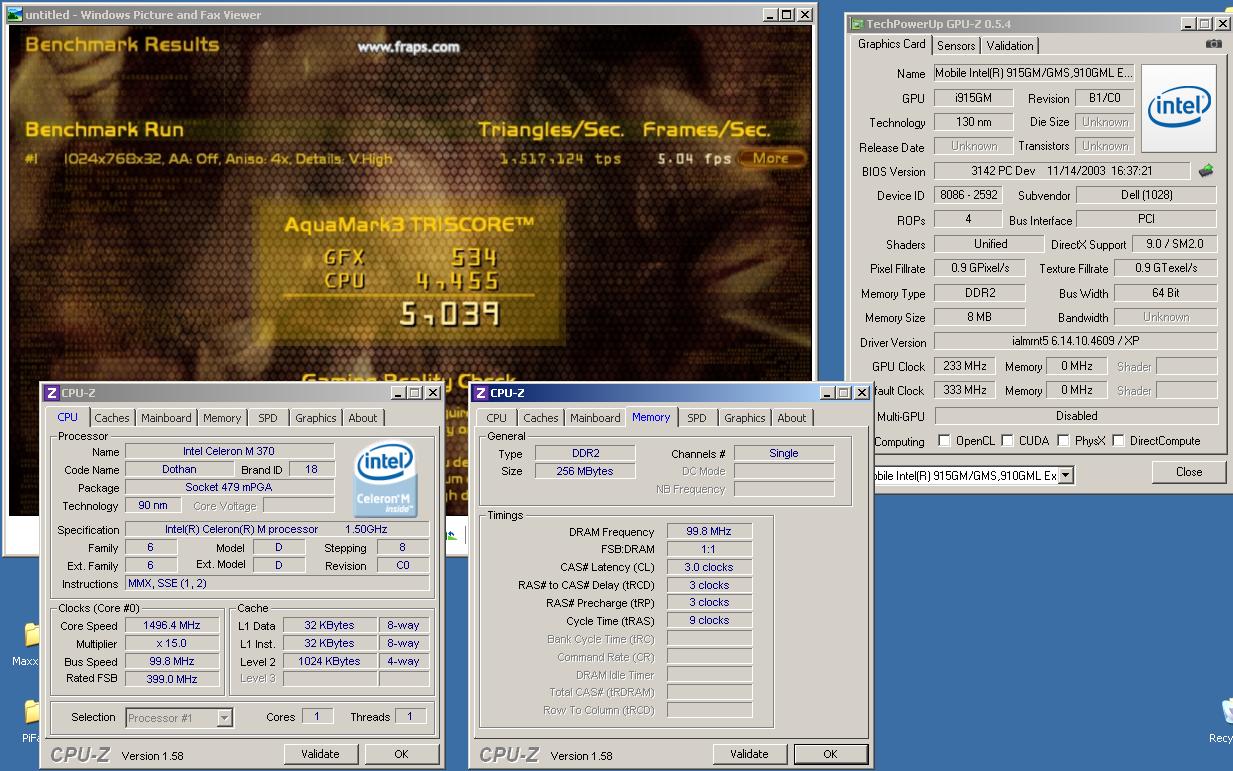Switch to Mainboard tab in the right CPU-Z window

point(595,418)
